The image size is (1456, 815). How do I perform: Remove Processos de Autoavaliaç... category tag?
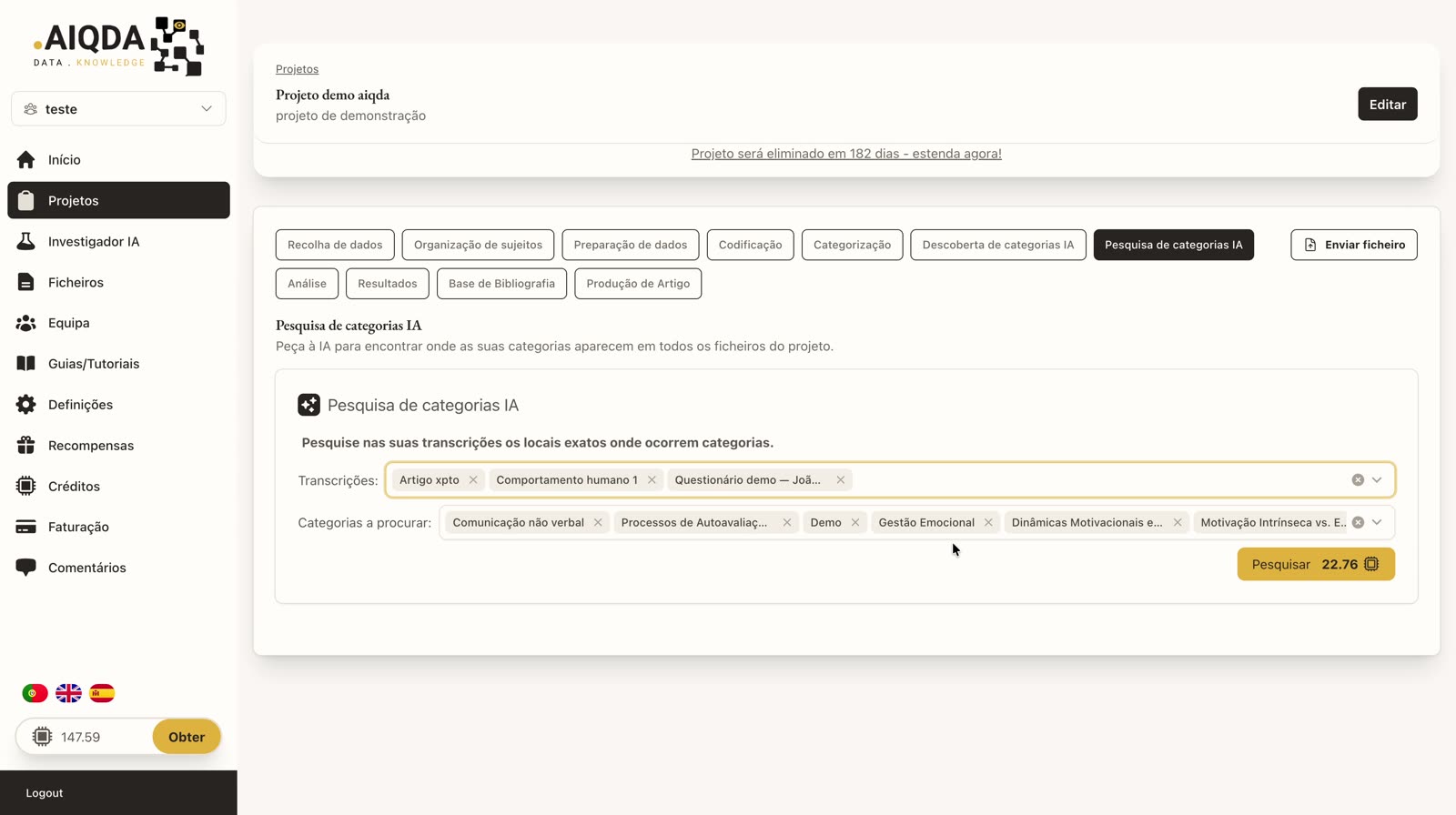[x=787, y=523]
